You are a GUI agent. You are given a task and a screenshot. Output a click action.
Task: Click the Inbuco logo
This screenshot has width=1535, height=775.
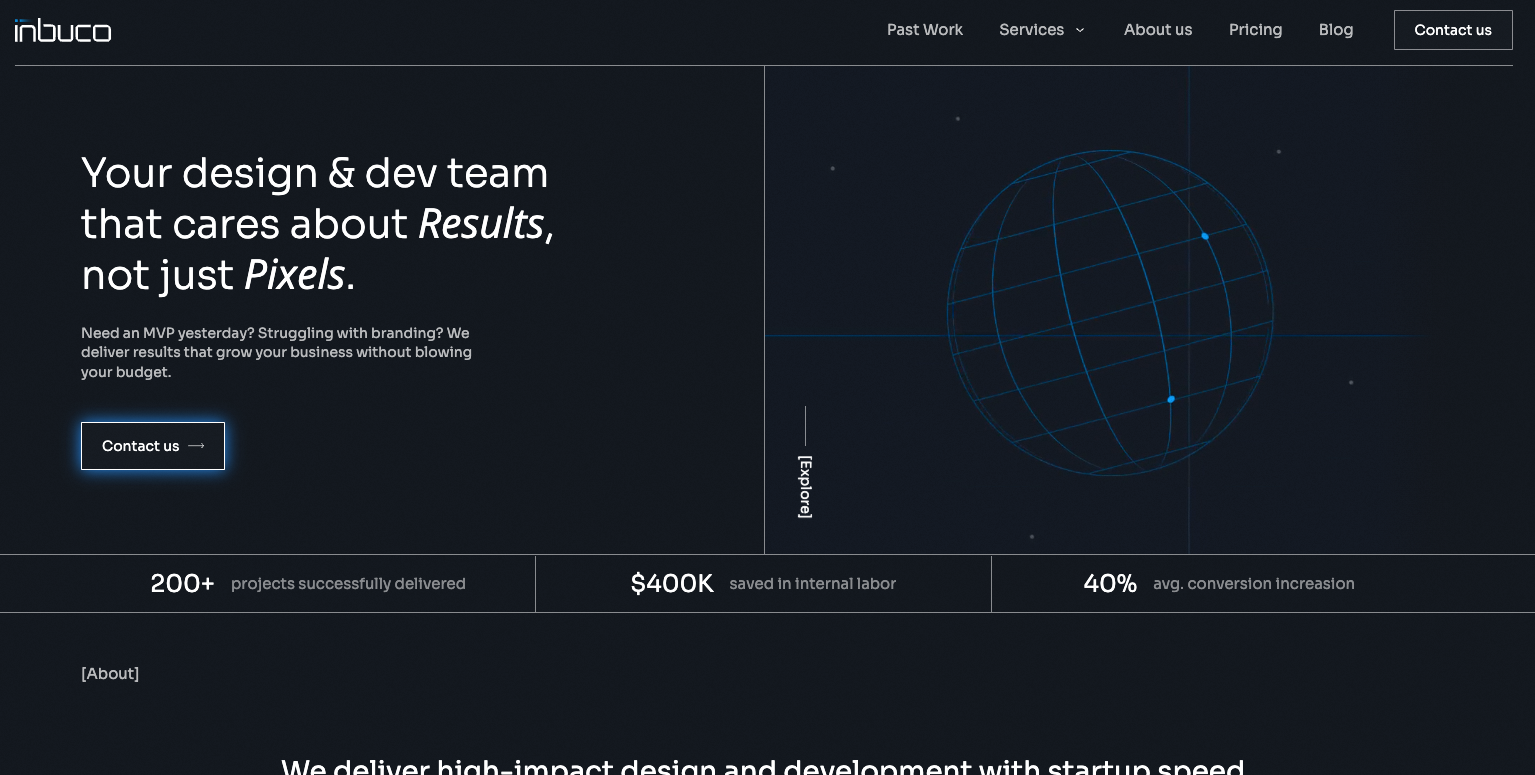pos(63,31)
